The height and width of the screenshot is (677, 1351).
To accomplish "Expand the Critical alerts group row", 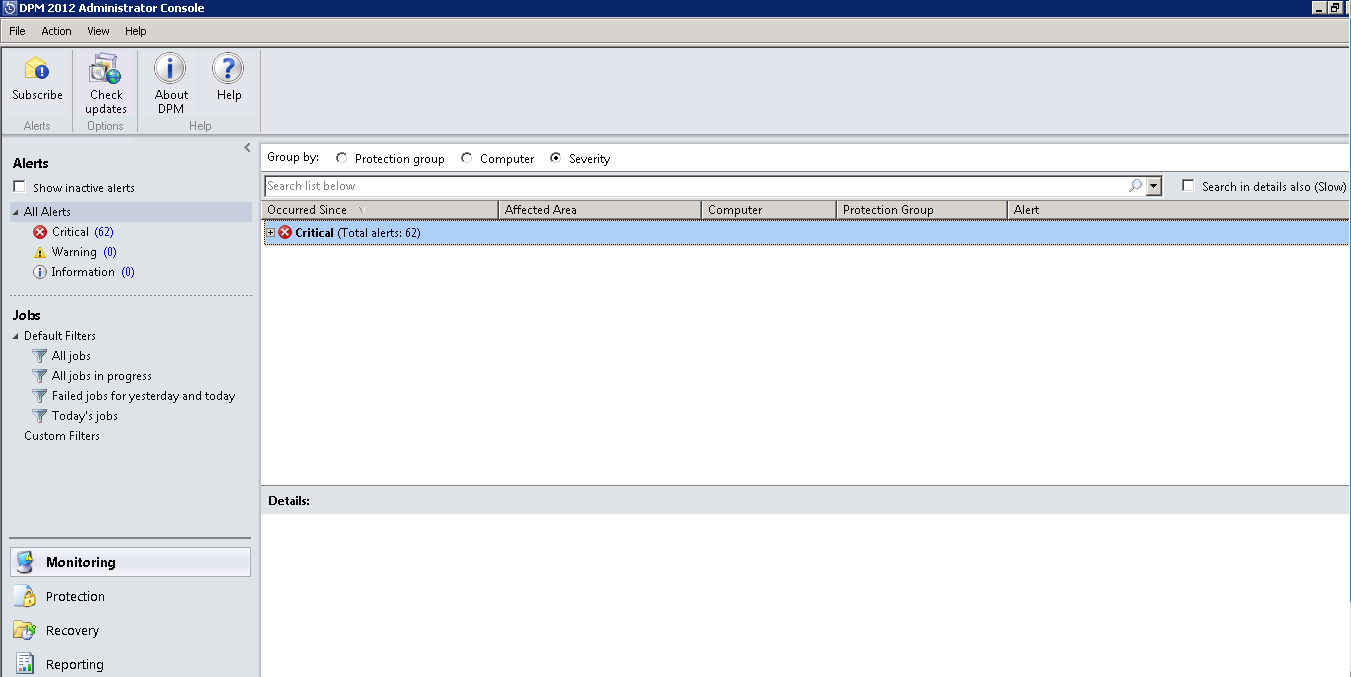I will [x=269, y=231].
